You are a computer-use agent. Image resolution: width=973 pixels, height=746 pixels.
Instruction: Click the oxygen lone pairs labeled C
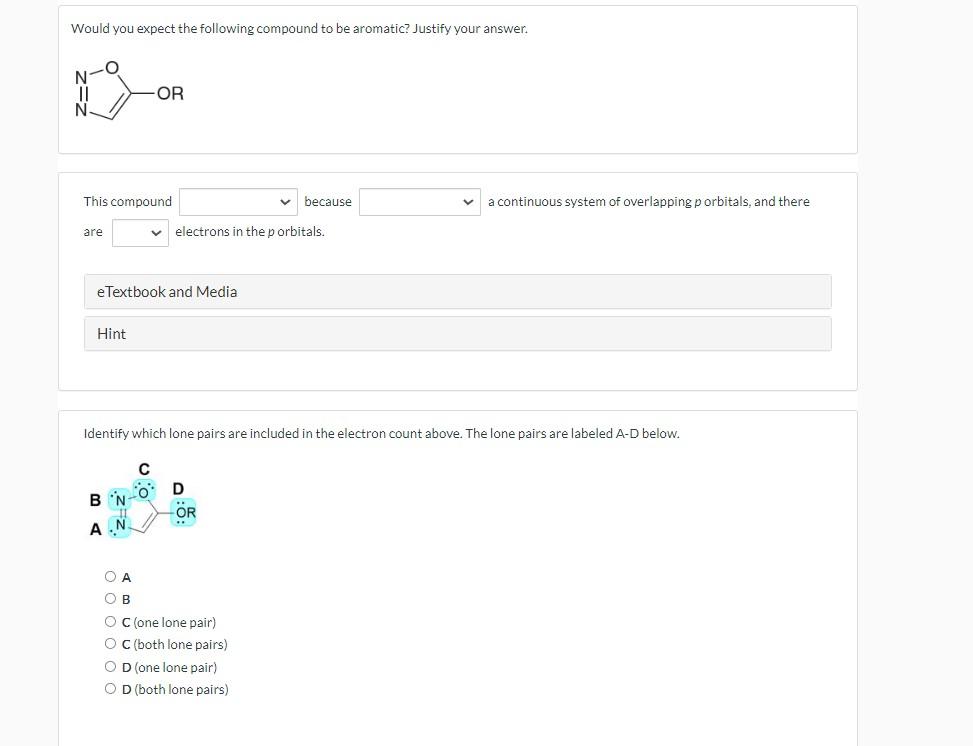coord(145,490)
